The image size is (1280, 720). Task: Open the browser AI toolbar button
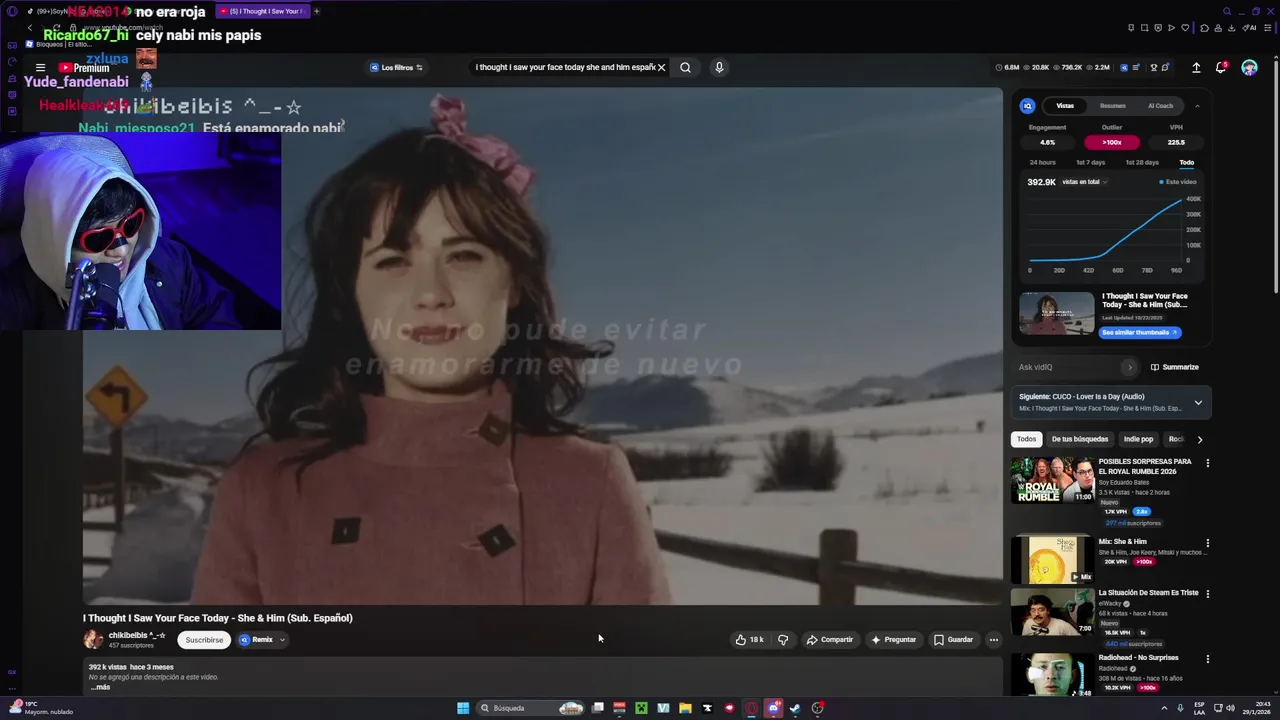tap(1250, 28)
